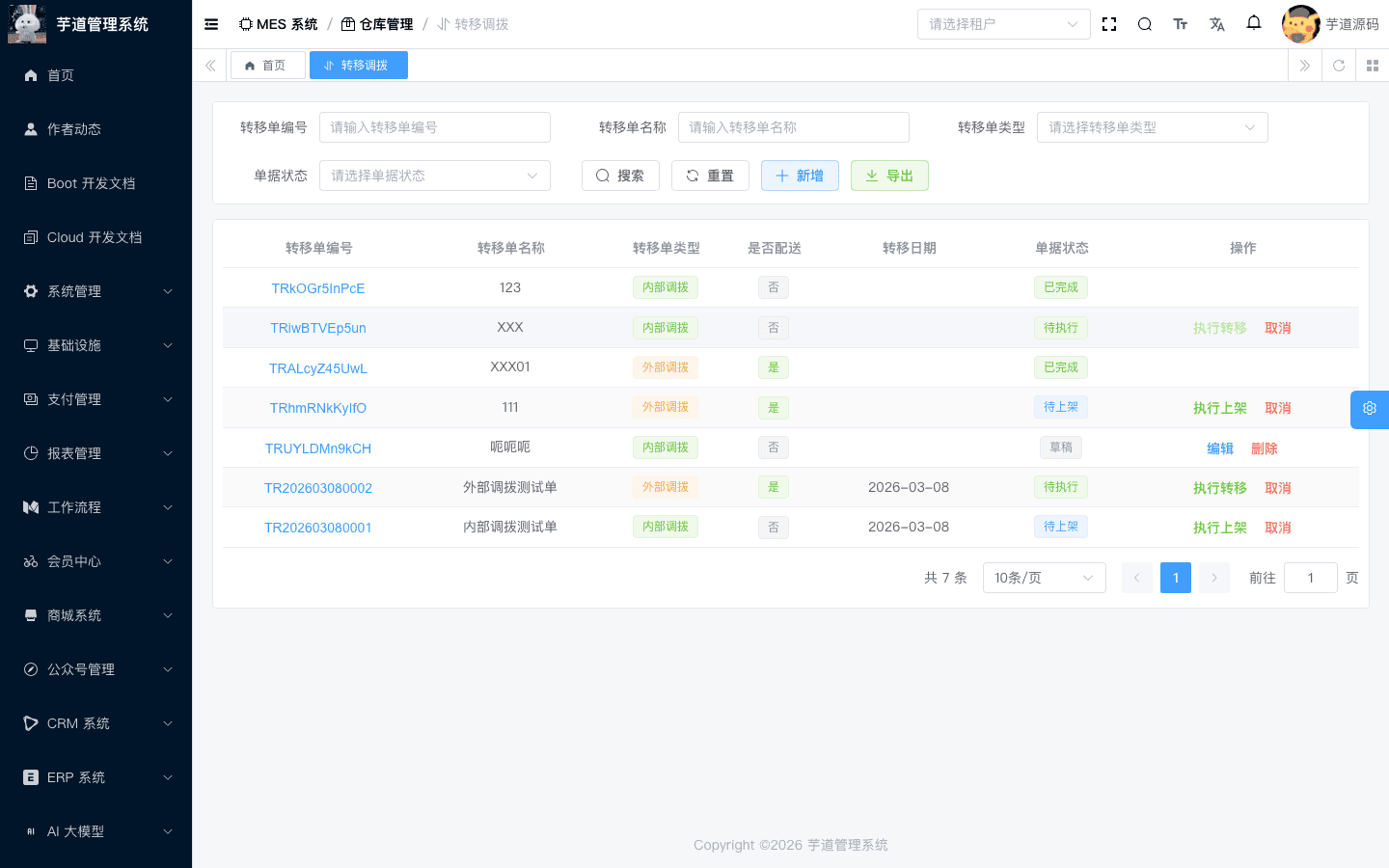Screen dimensions: 1389x868
Task: Open the global search magnifier icon
Action: click(1144, 23)
